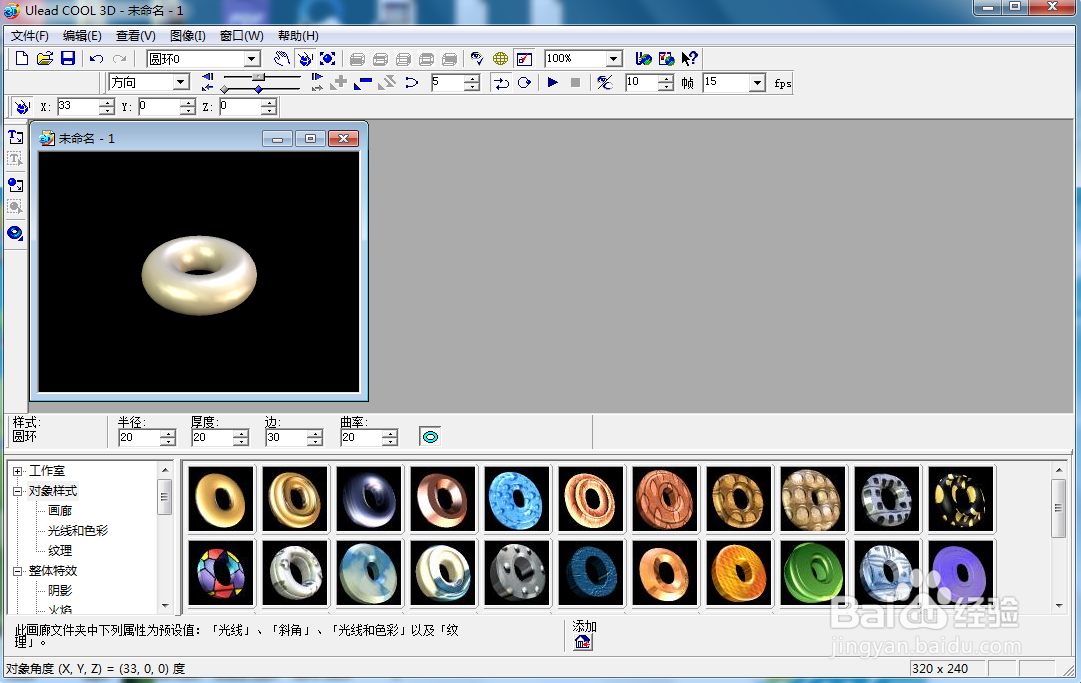Open the 编辑(E) menu
The image size is (1081, 683).
[x=82, y=36]
